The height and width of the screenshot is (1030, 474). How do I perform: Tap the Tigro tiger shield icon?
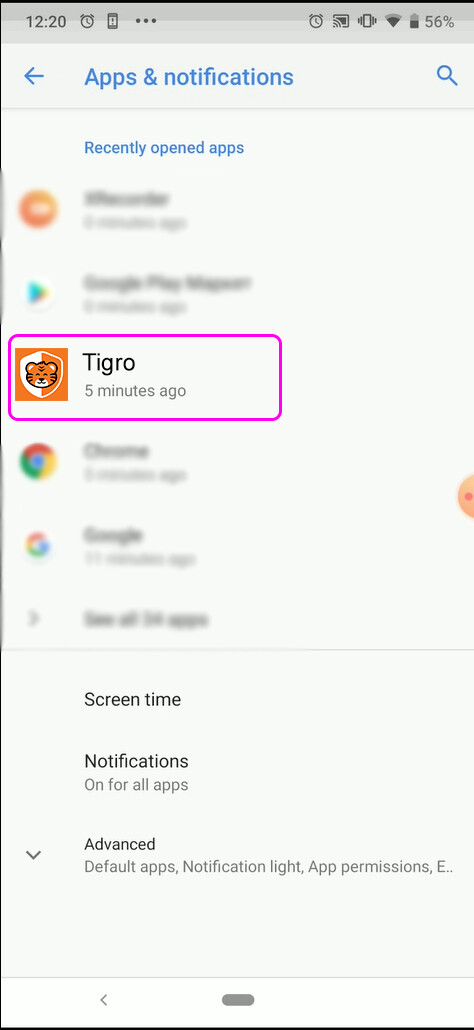pos(41,374)
